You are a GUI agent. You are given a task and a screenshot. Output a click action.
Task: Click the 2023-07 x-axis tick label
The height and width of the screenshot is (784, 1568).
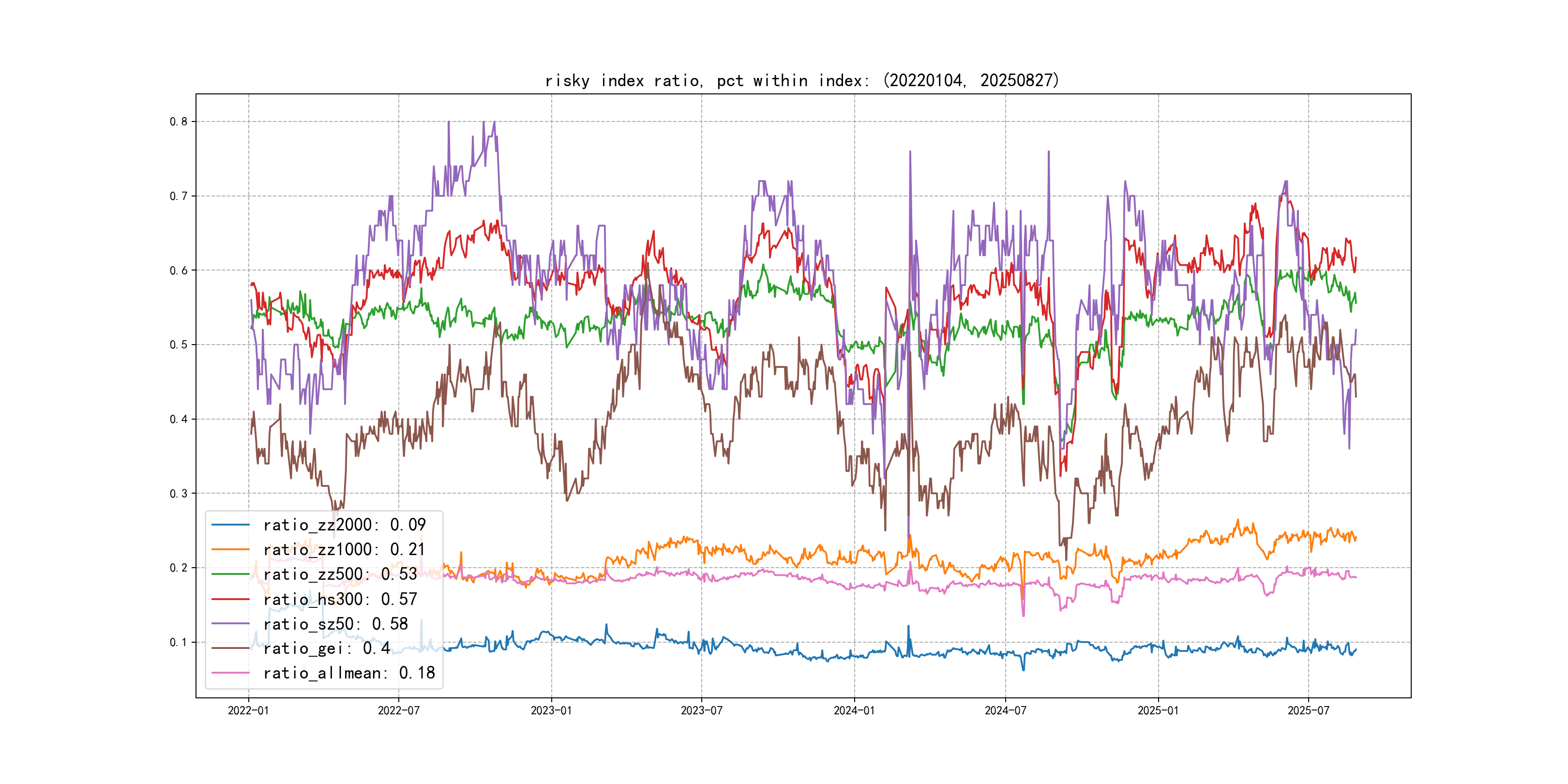pos(701,710)
